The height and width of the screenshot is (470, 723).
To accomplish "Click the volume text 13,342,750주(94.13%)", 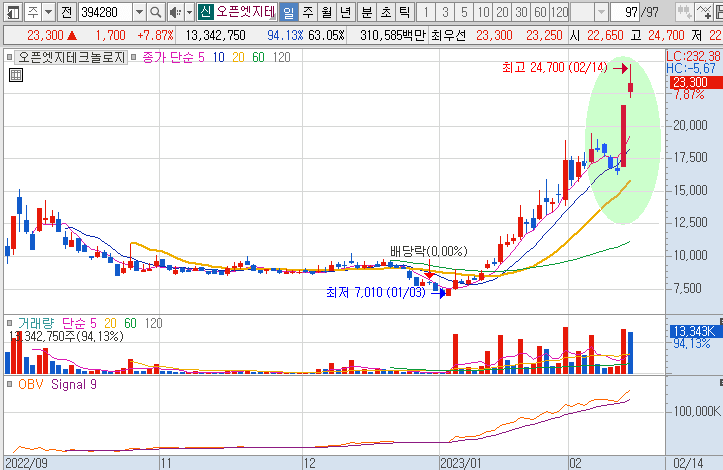I will pos(66,337).
